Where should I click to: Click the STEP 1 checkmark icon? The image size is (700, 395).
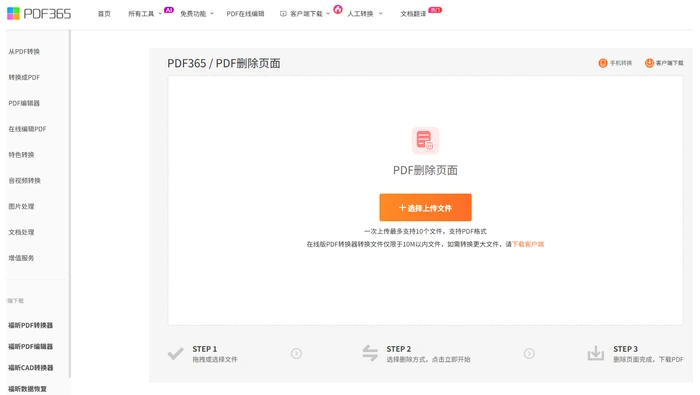click(175, 353)
